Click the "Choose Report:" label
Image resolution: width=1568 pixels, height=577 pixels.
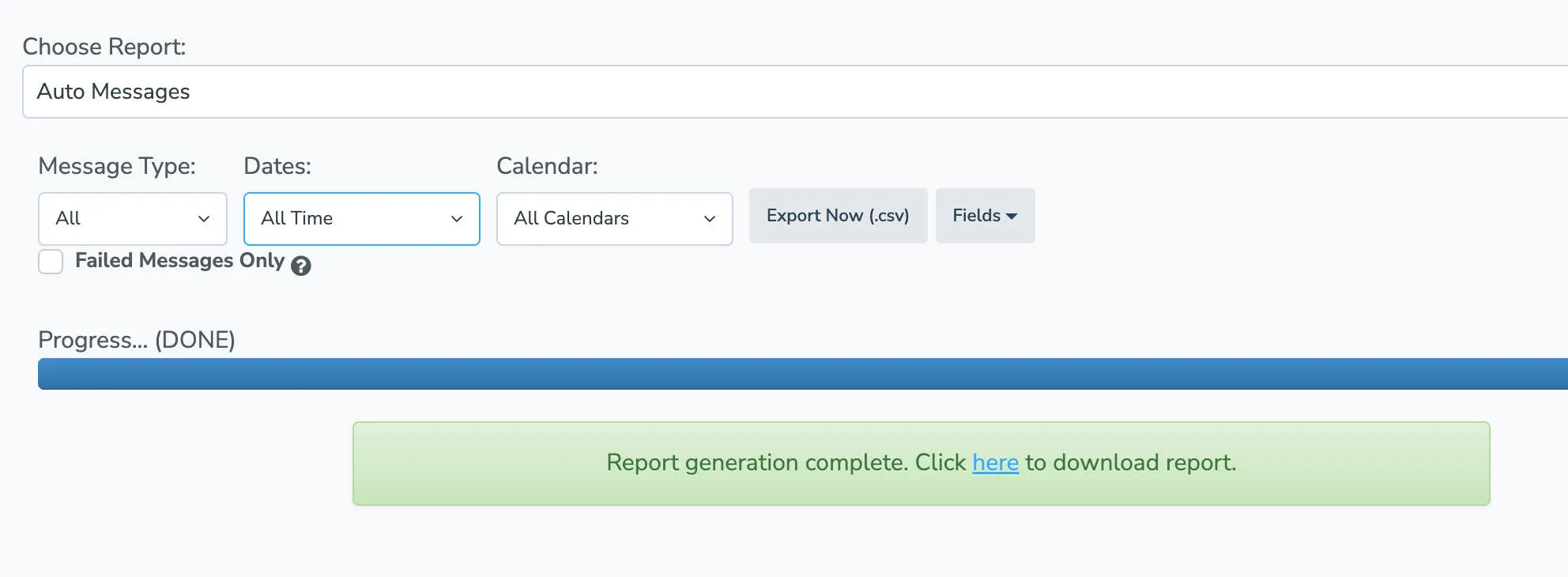click(x=104, y=47)
